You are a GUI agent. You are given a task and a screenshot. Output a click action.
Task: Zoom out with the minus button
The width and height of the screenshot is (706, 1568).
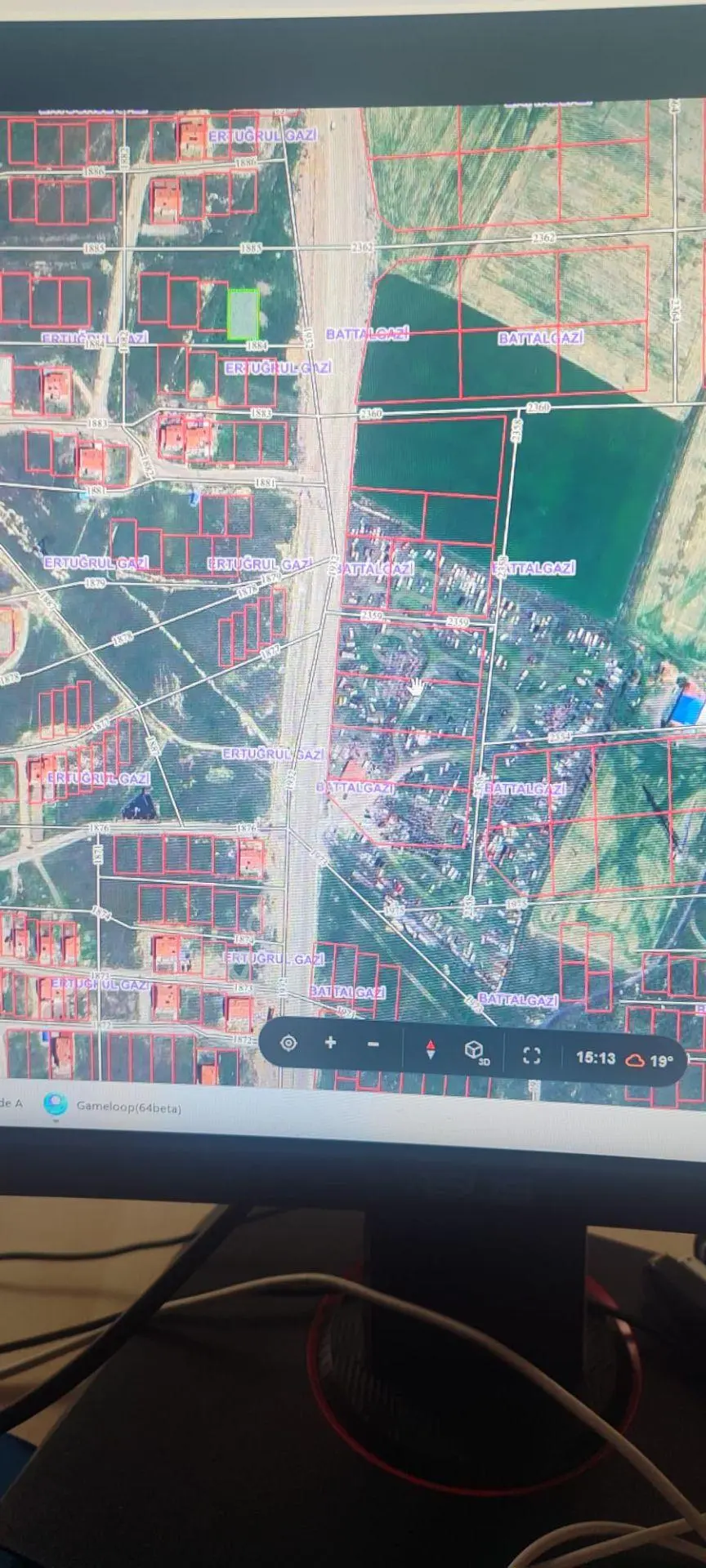373,1045
